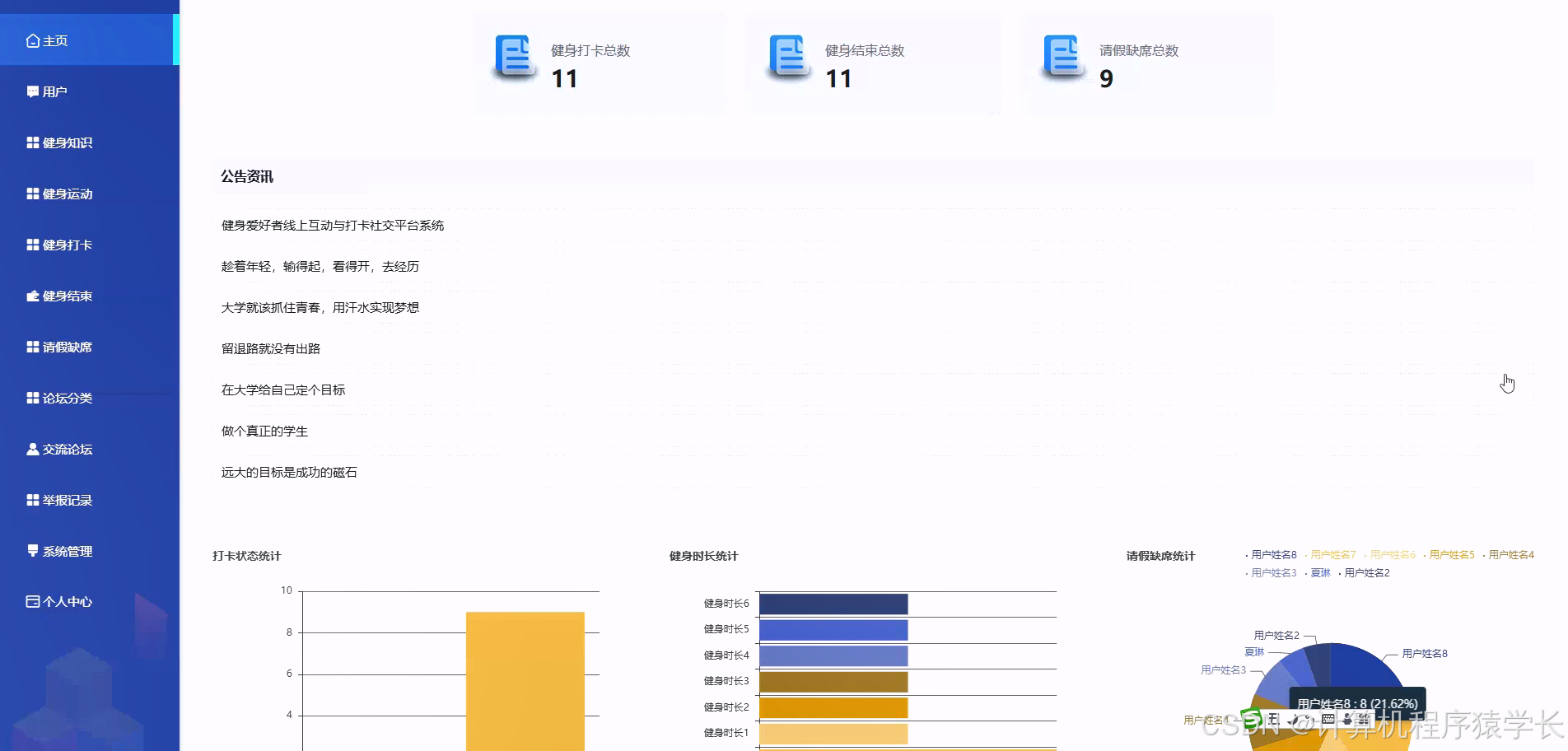Image resolution: width=1568 pixels, height=751 pixels.
Task: Toggle the 用户姓名5 legend entry
Action: (x=1449, y=555)
